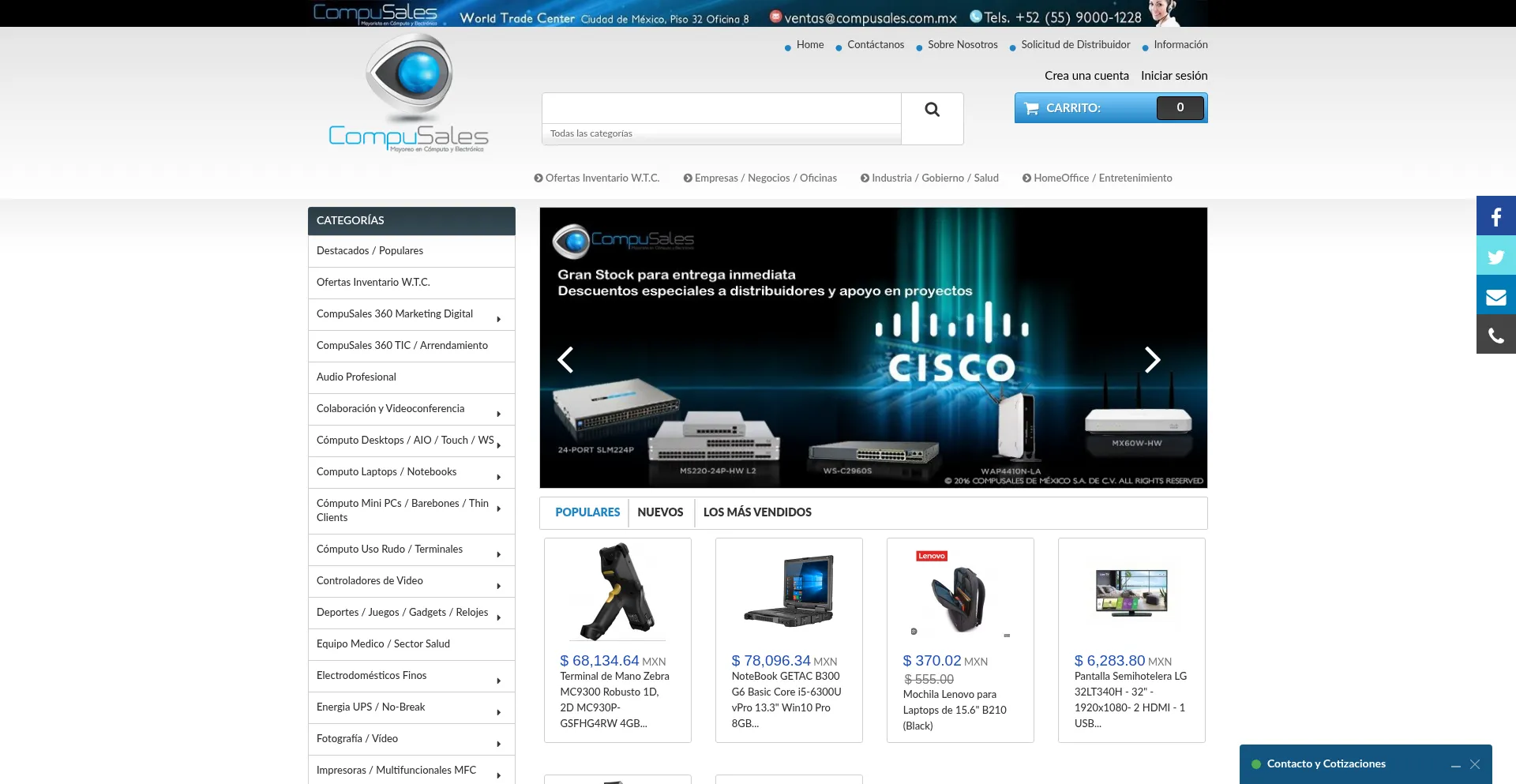Open the Twitter icon on right edge
Screen dimensions: 1516x784
[x=1495, y=255]
